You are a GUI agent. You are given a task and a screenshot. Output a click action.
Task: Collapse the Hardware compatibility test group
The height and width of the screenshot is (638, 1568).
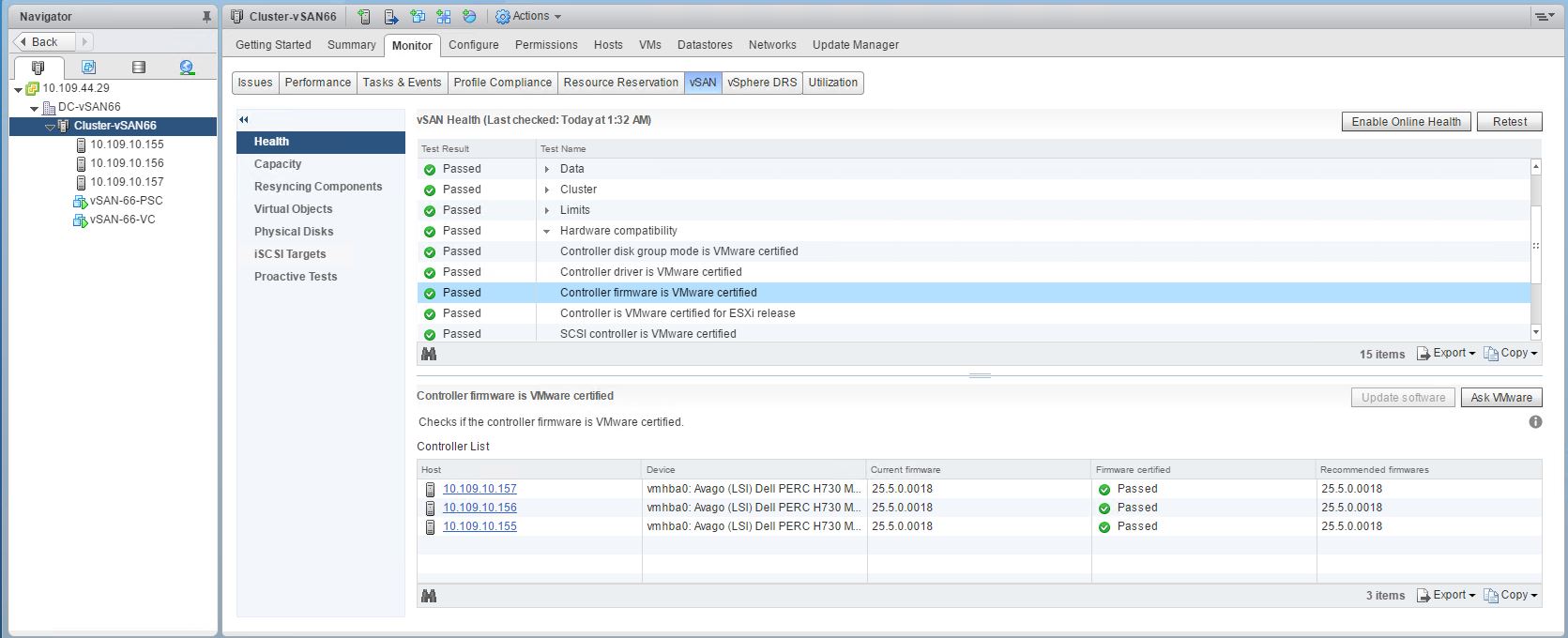pos(547,231)
